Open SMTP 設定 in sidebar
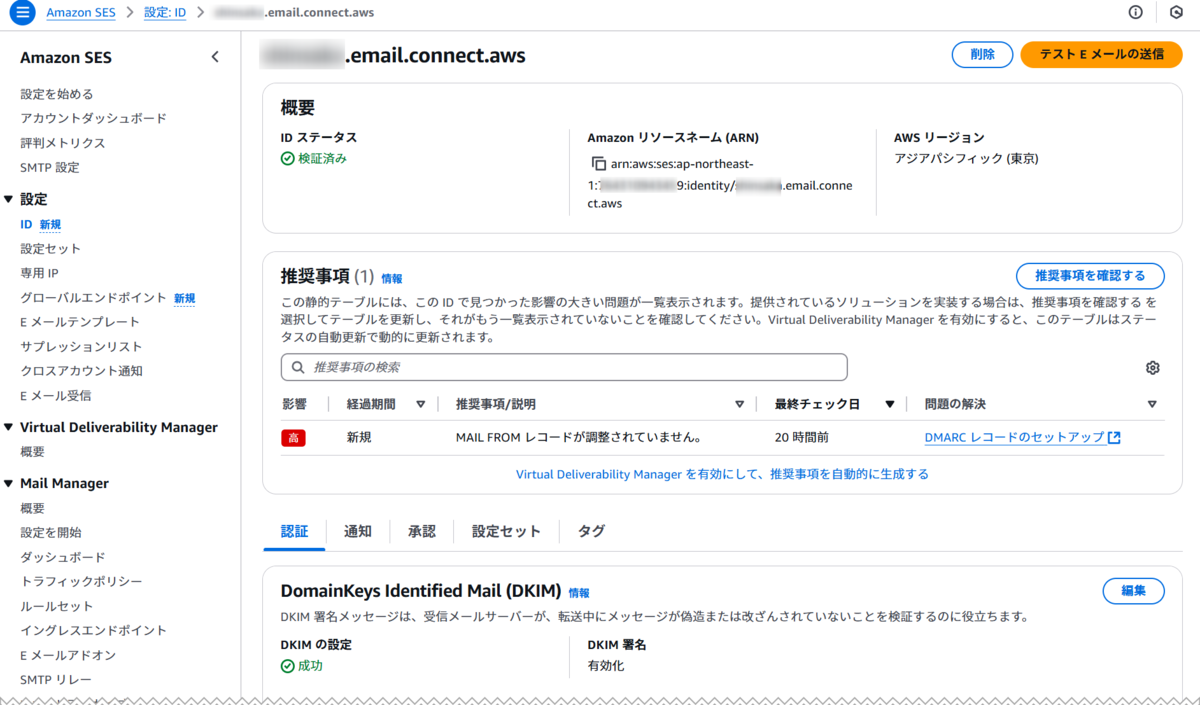Image resolution: width=1200 pixels, height=705 pixels. [49, 167]
